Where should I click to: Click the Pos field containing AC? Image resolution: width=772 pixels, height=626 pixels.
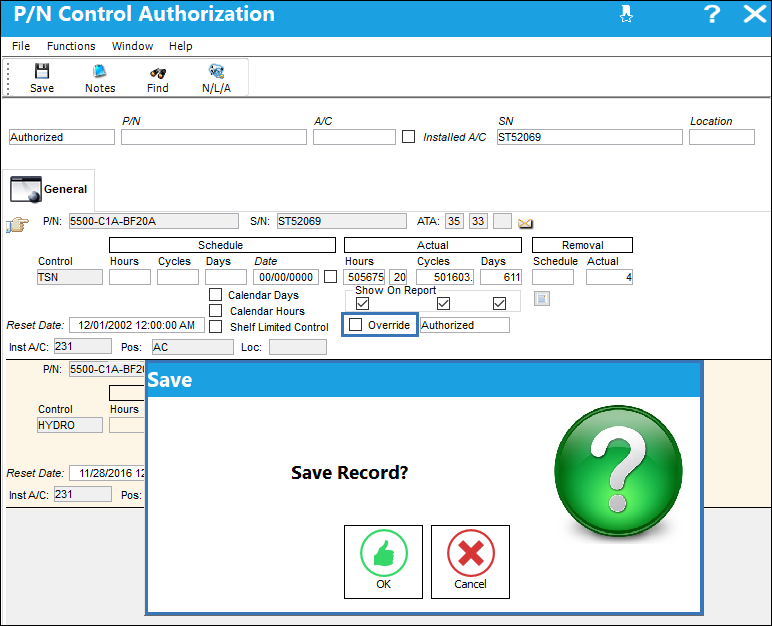(193, 347)
